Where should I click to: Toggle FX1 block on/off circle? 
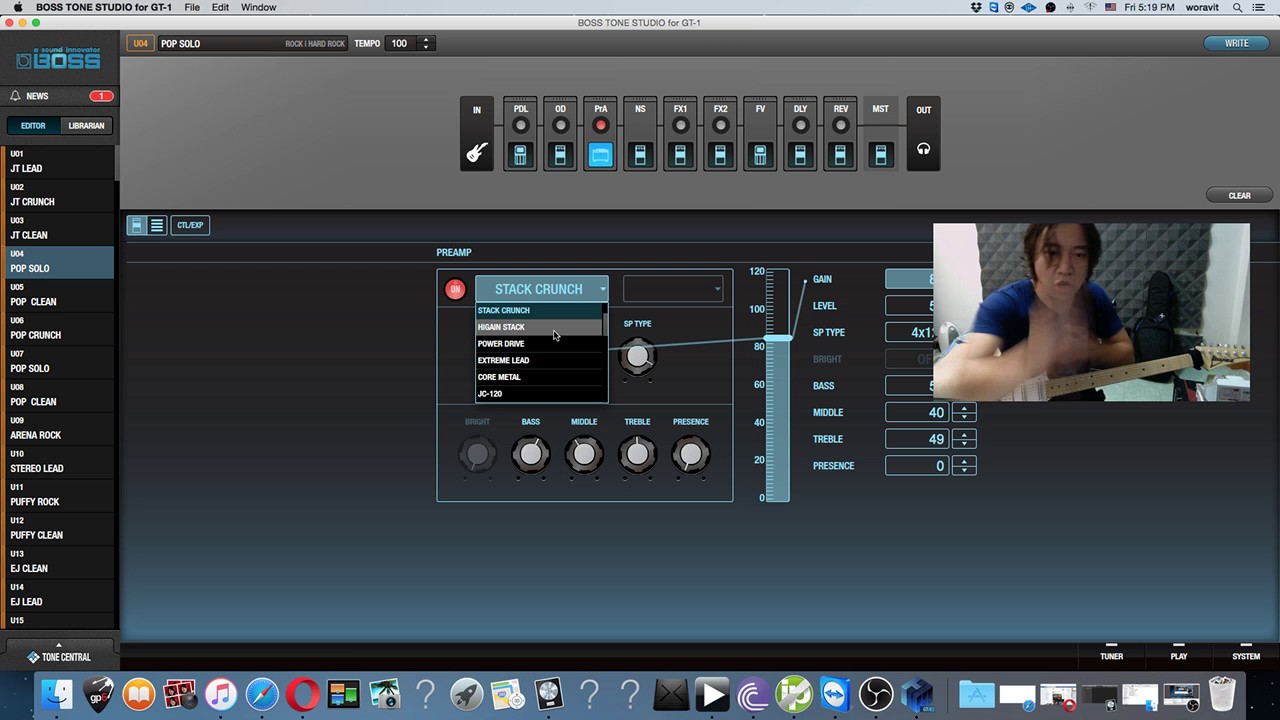coord(680,126)
